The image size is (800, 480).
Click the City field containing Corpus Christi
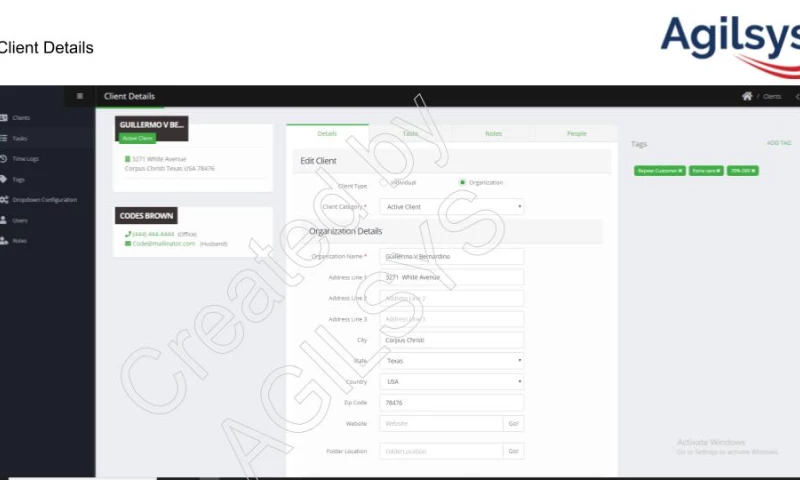pyautogui.click(x=452, y=340)
